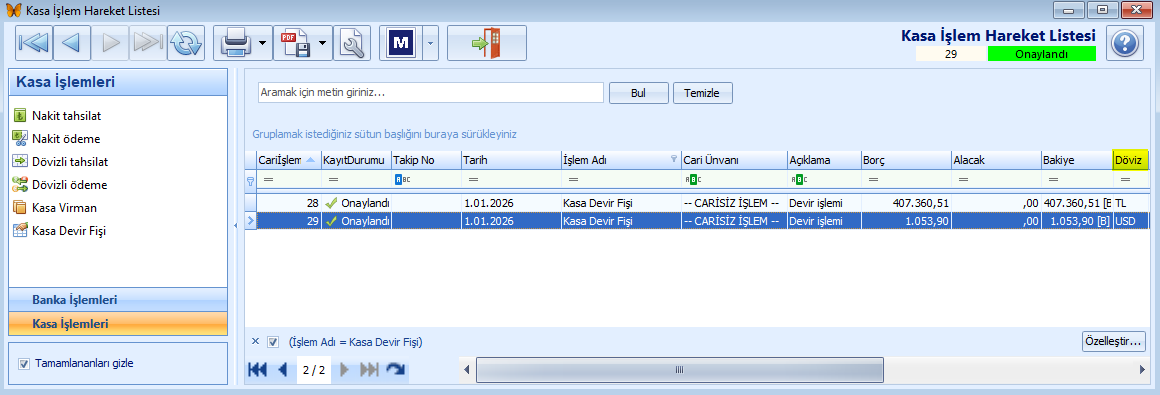The width and height of the screenshot is (1160, 395).
Task: Switch to Banka İşlemleri group
Action: coord(118,300)
